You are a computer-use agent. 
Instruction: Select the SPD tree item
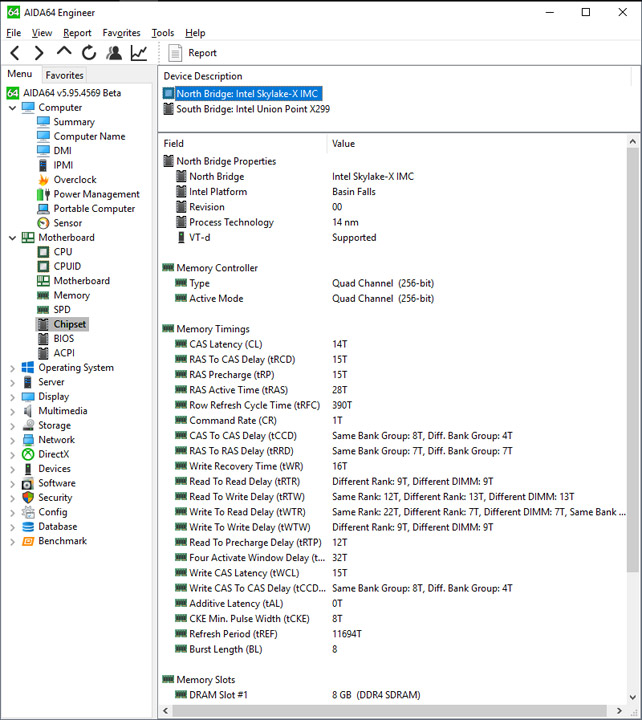tap(62, 309)
